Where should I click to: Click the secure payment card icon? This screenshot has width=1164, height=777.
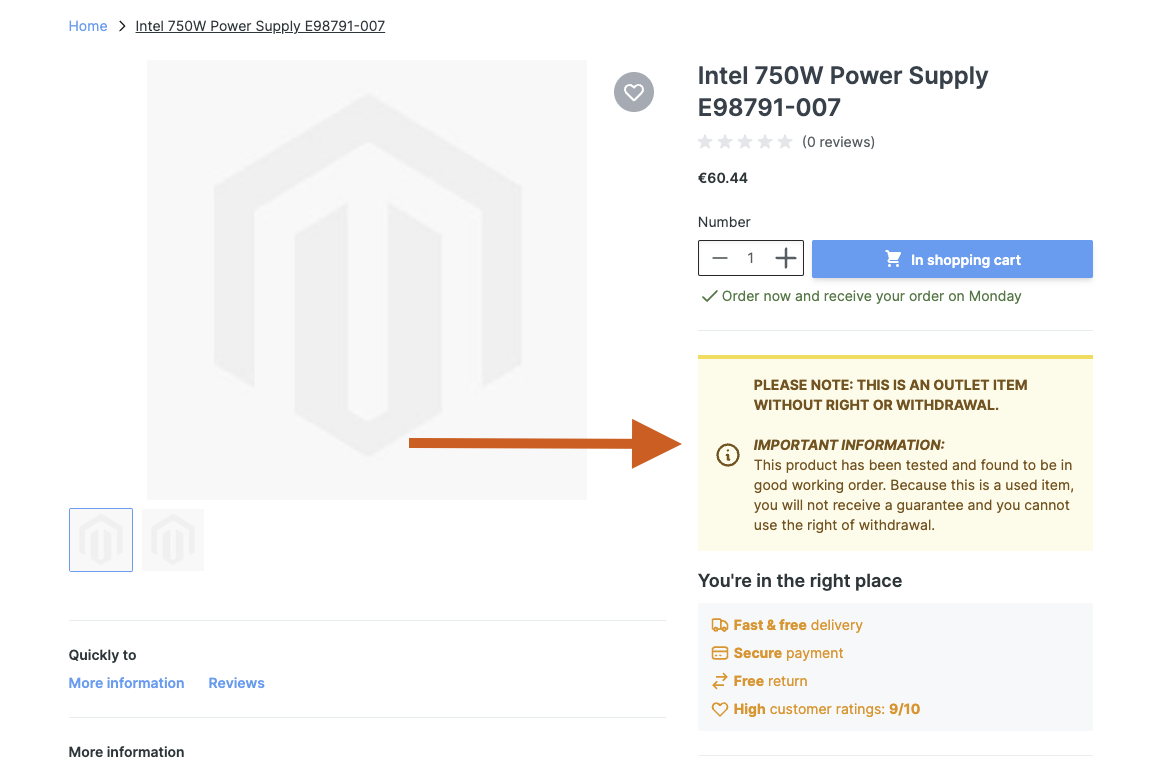coord(719,653)
